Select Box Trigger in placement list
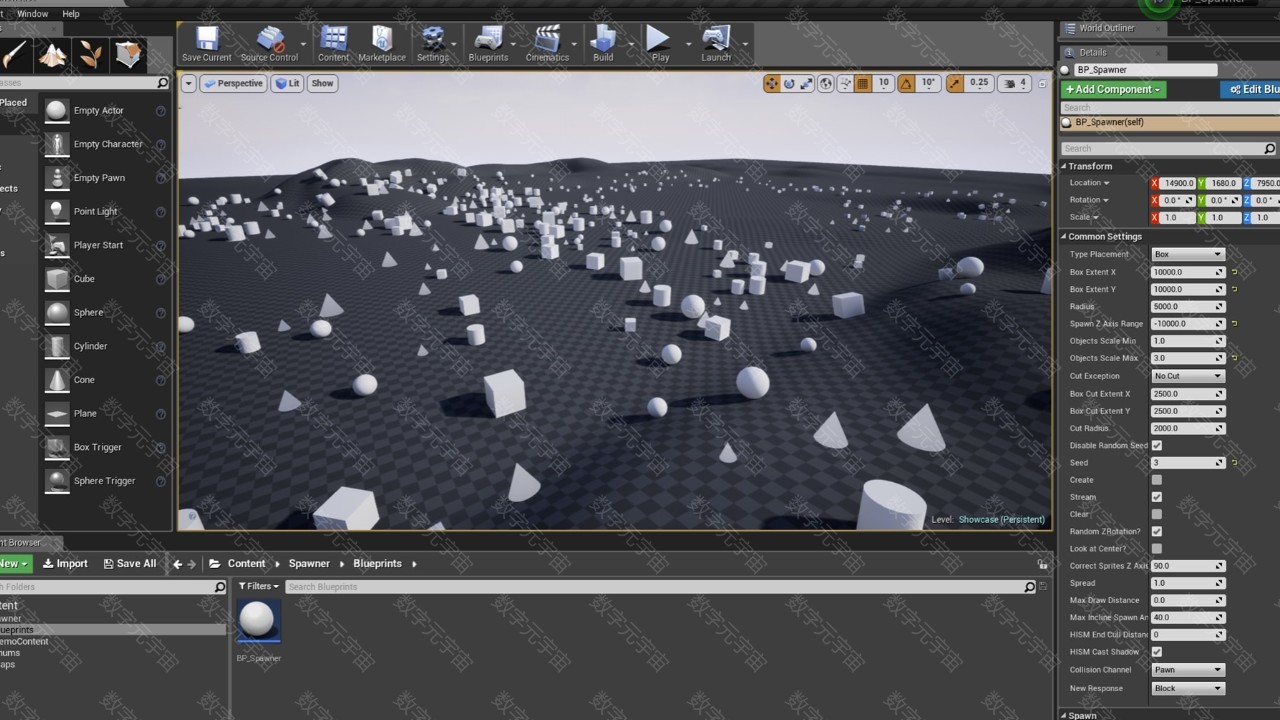 click(x=104, y=447)
